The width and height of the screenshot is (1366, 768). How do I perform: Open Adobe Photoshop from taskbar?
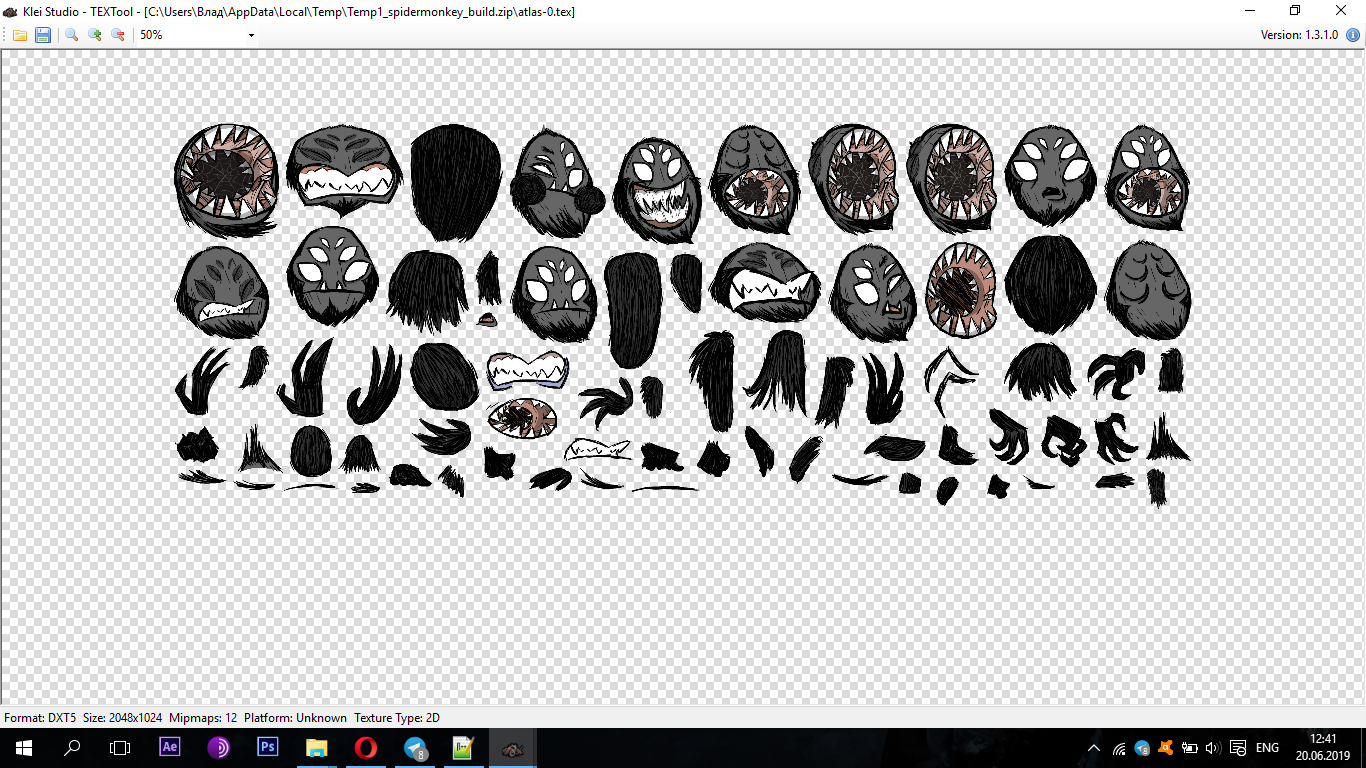tap(268, 747)
